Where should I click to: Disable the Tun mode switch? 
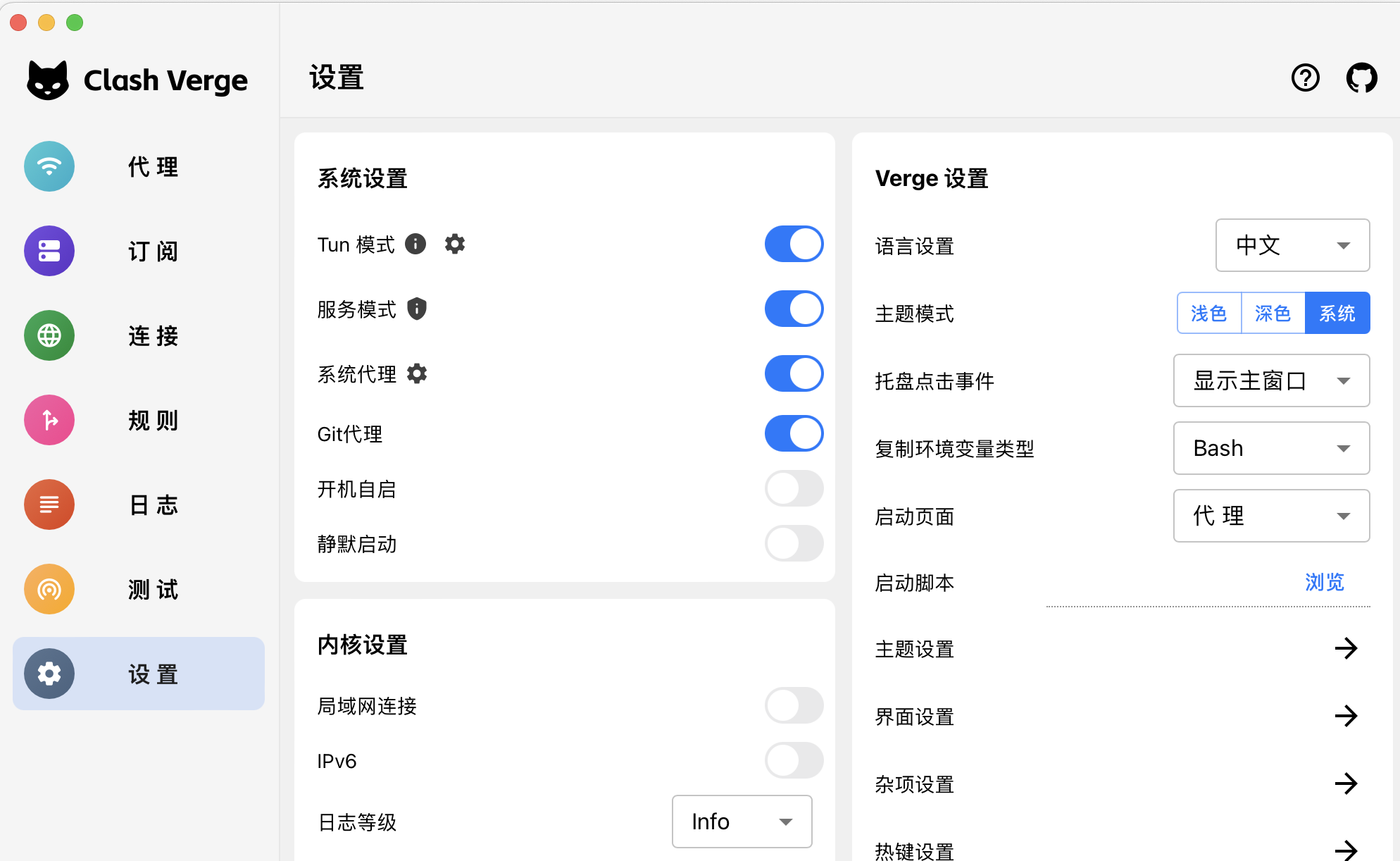(x=794, y=244)
